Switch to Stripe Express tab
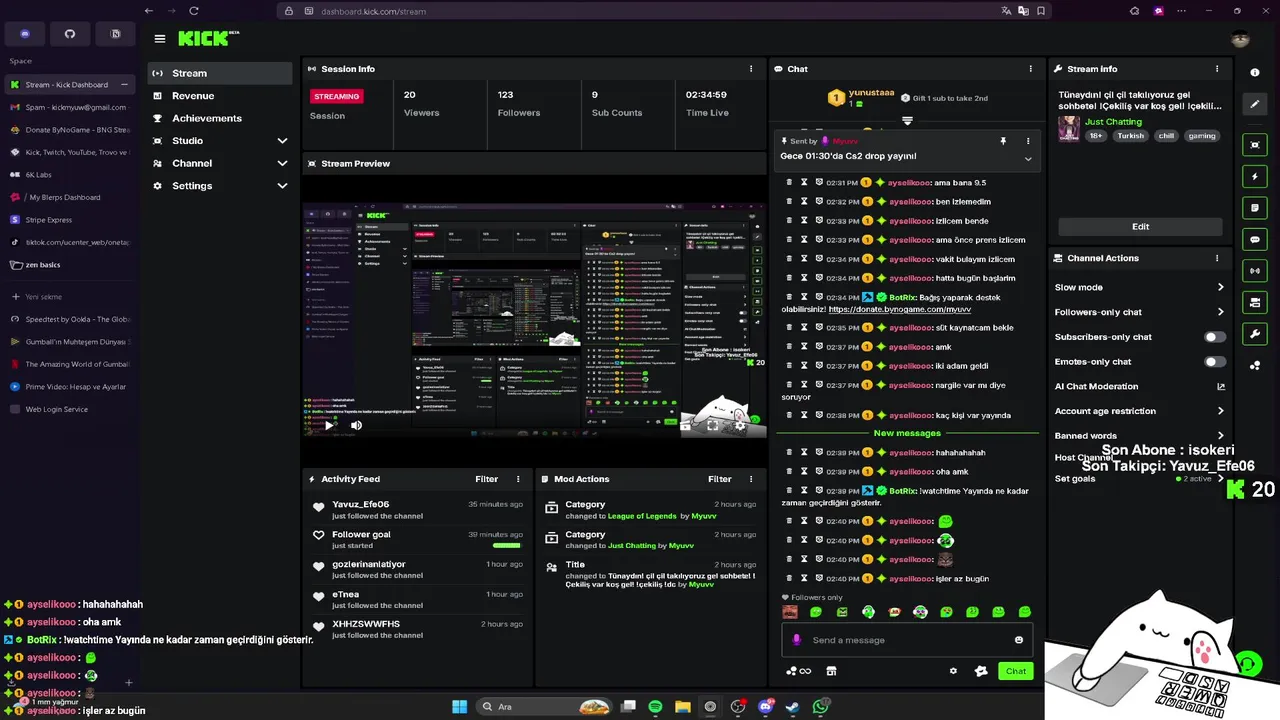Viewport: 1280px width, 720px height. pyautogui.click(x=70, y=220)
